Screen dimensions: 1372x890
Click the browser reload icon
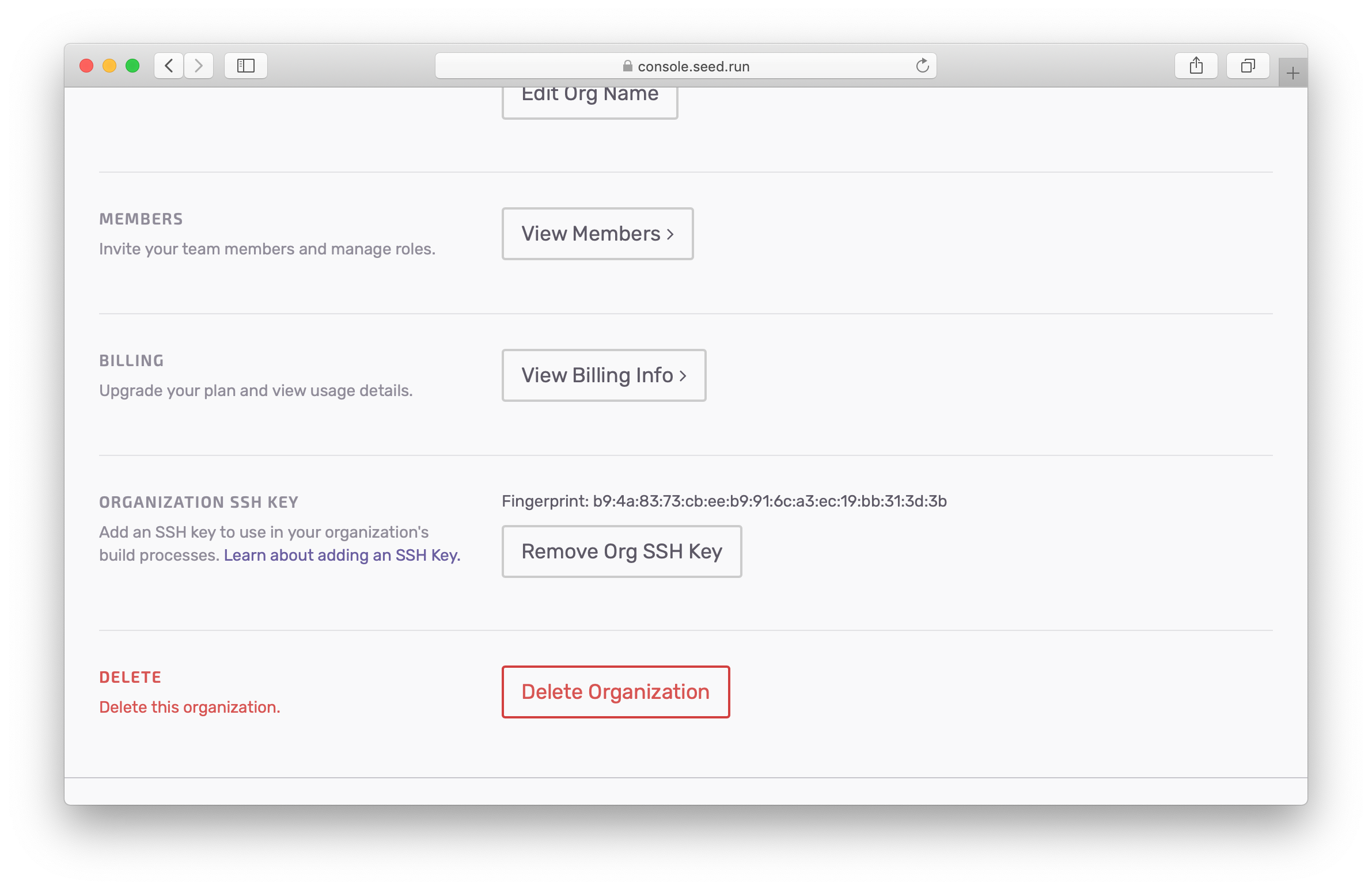tap(921, 65)
